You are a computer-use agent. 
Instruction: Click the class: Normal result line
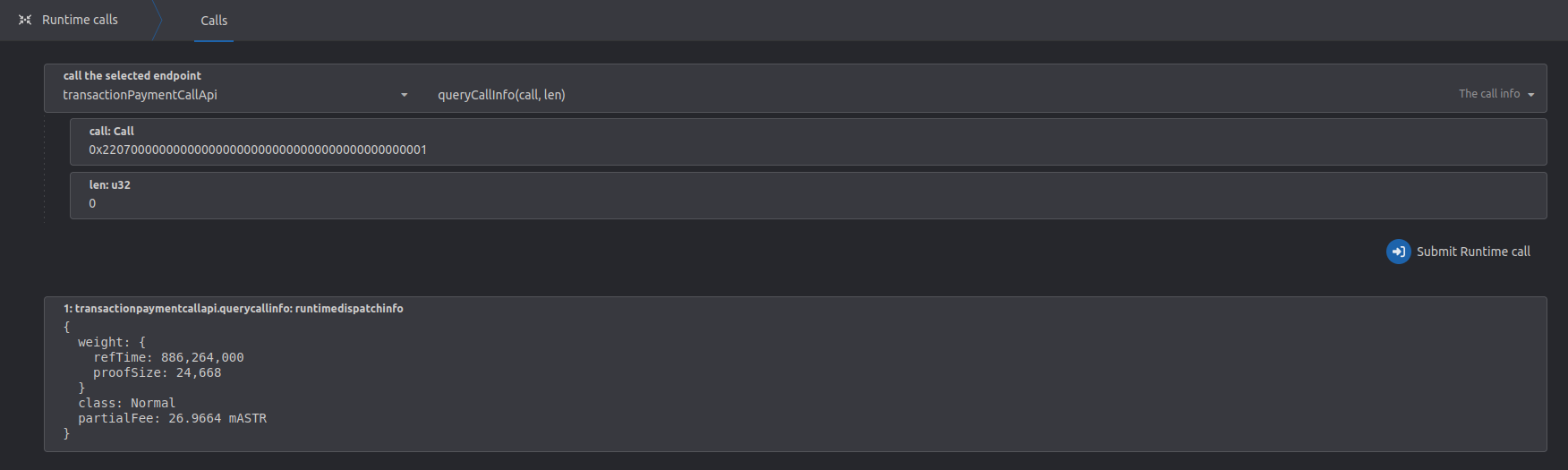pos(126,403)
